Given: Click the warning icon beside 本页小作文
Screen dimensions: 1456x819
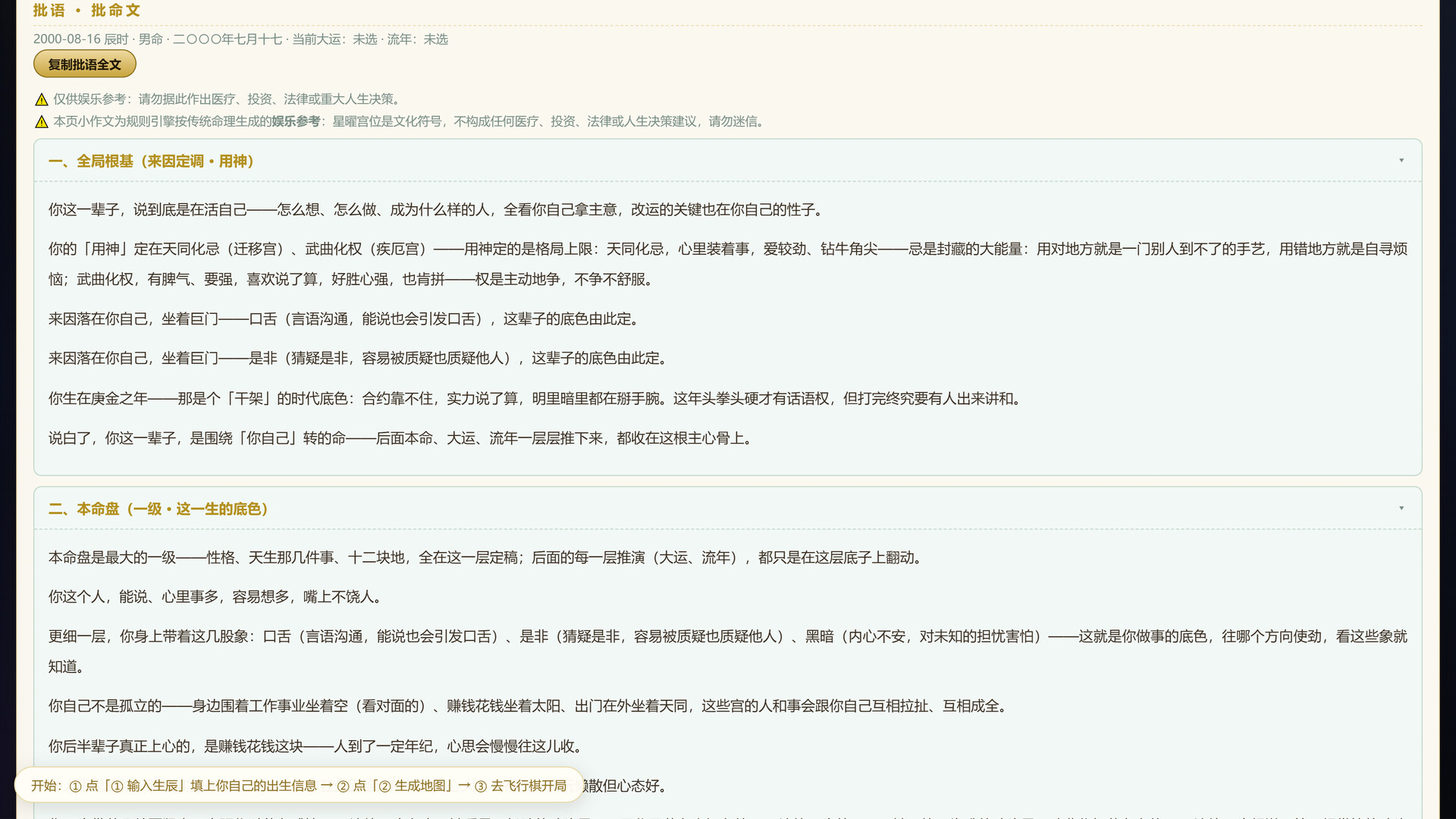Looking at the screenshot, I should coord(42,122).
